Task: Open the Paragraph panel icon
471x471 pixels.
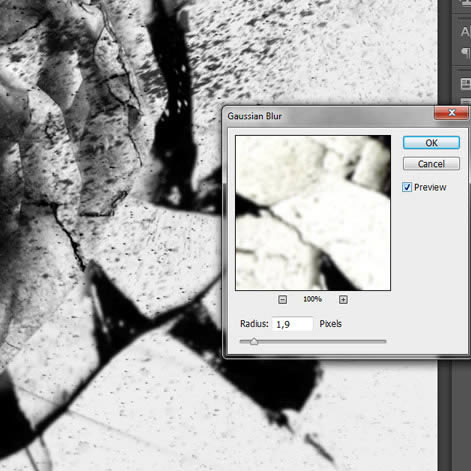Action: click(466, 53)
